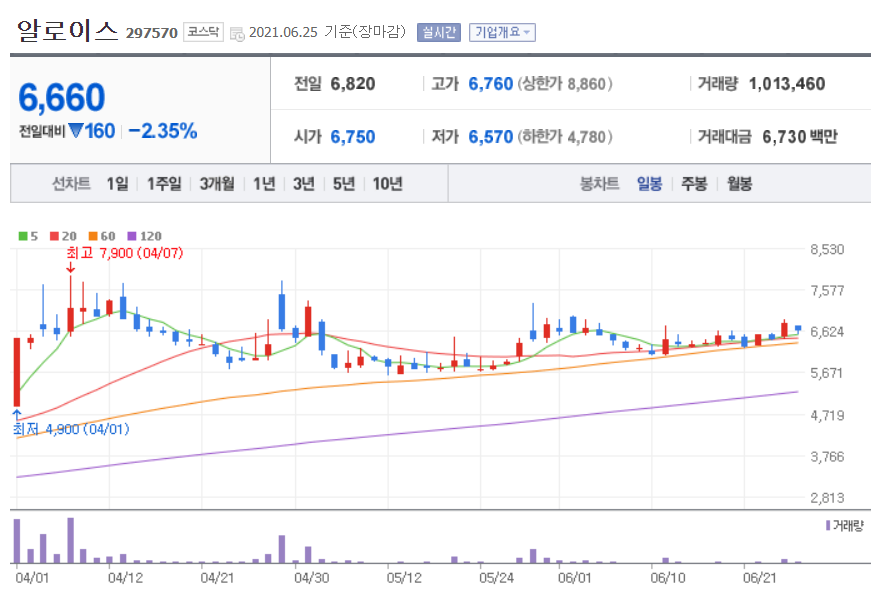Open the 기업개요 dropdown
871x591 pixels.
[x=502, y=32]
